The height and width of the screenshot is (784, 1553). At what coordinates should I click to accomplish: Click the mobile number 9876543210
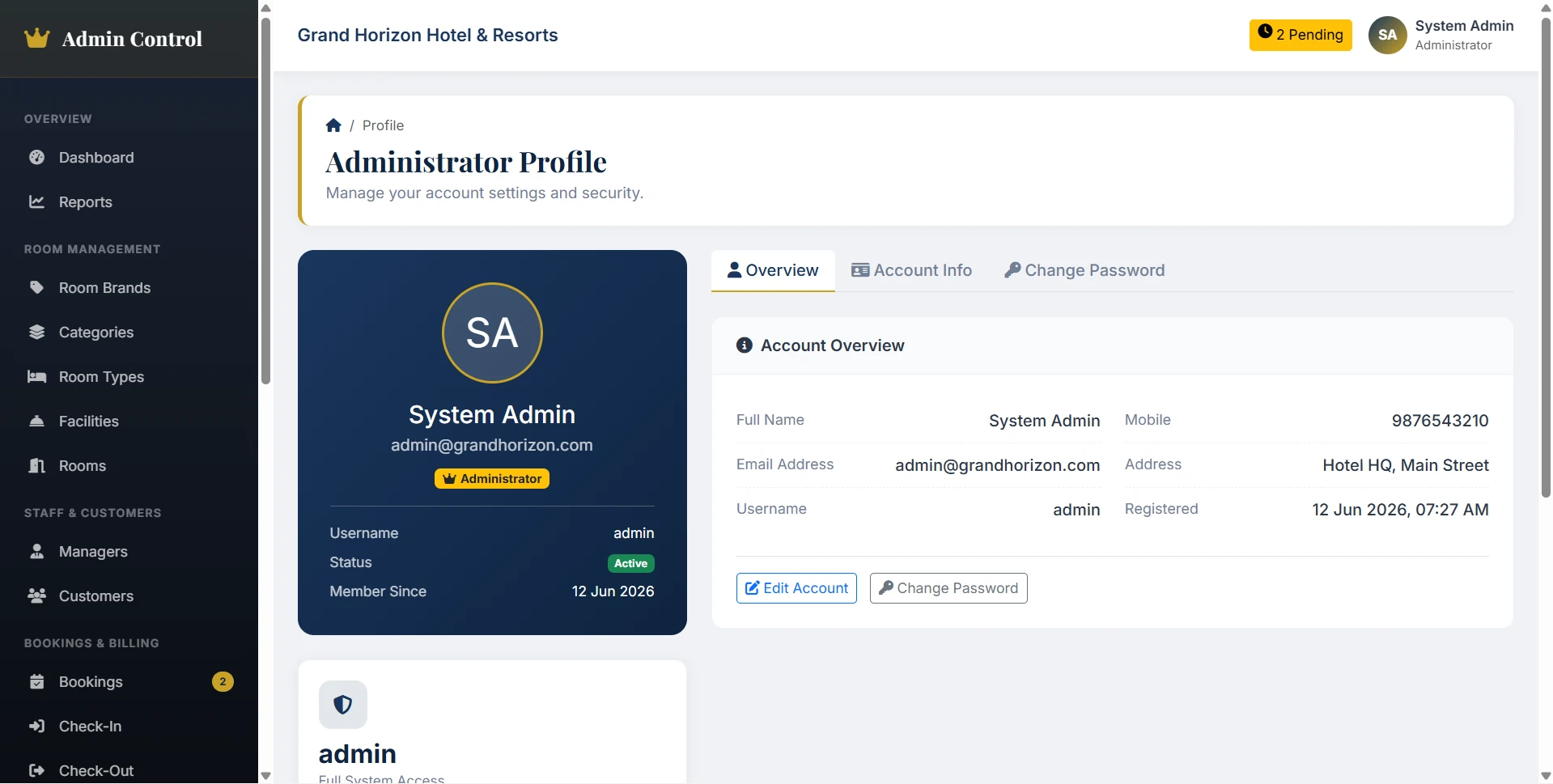point(1440,421)
